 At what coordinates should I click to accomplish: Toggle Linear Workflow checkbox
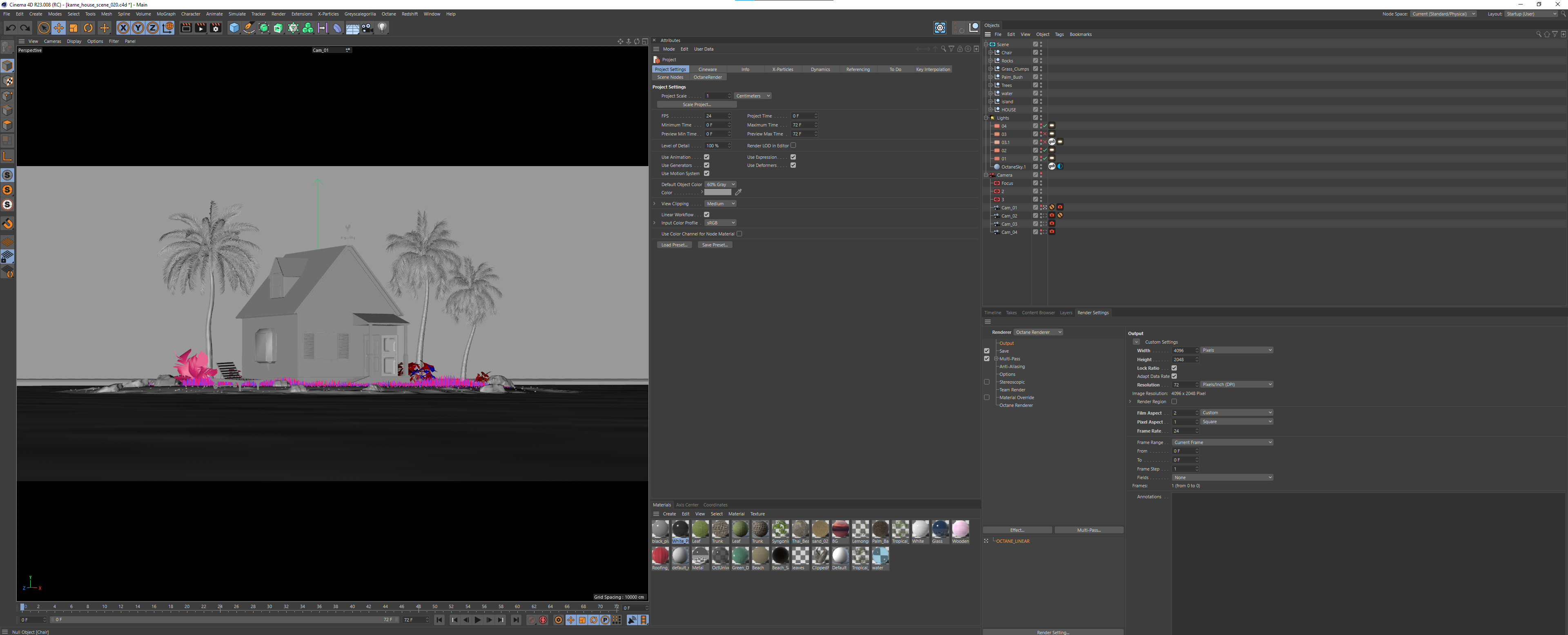pos(707,214)
